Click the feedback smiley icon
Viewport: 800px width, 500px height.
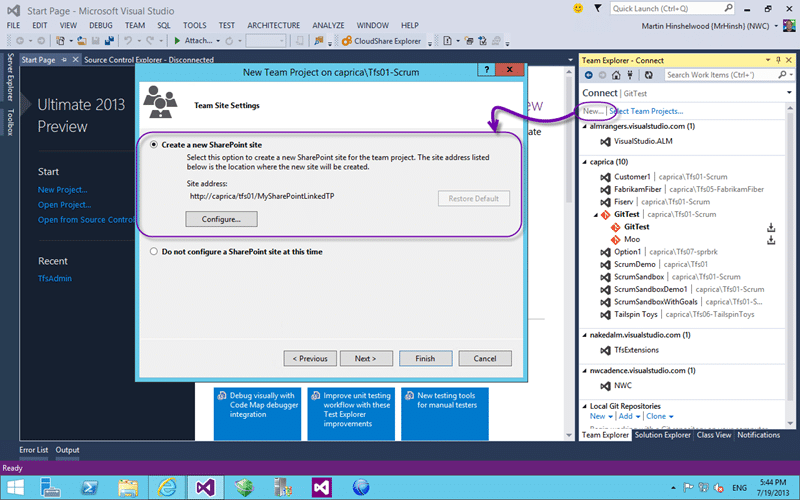[x=578, y=9]
